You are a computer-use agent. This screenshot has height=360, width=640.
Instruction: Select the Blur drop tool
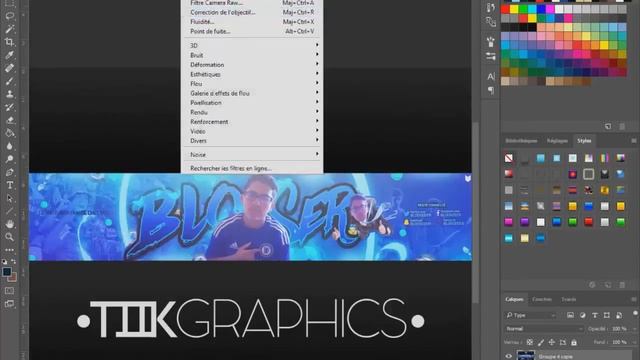(9, 146)
